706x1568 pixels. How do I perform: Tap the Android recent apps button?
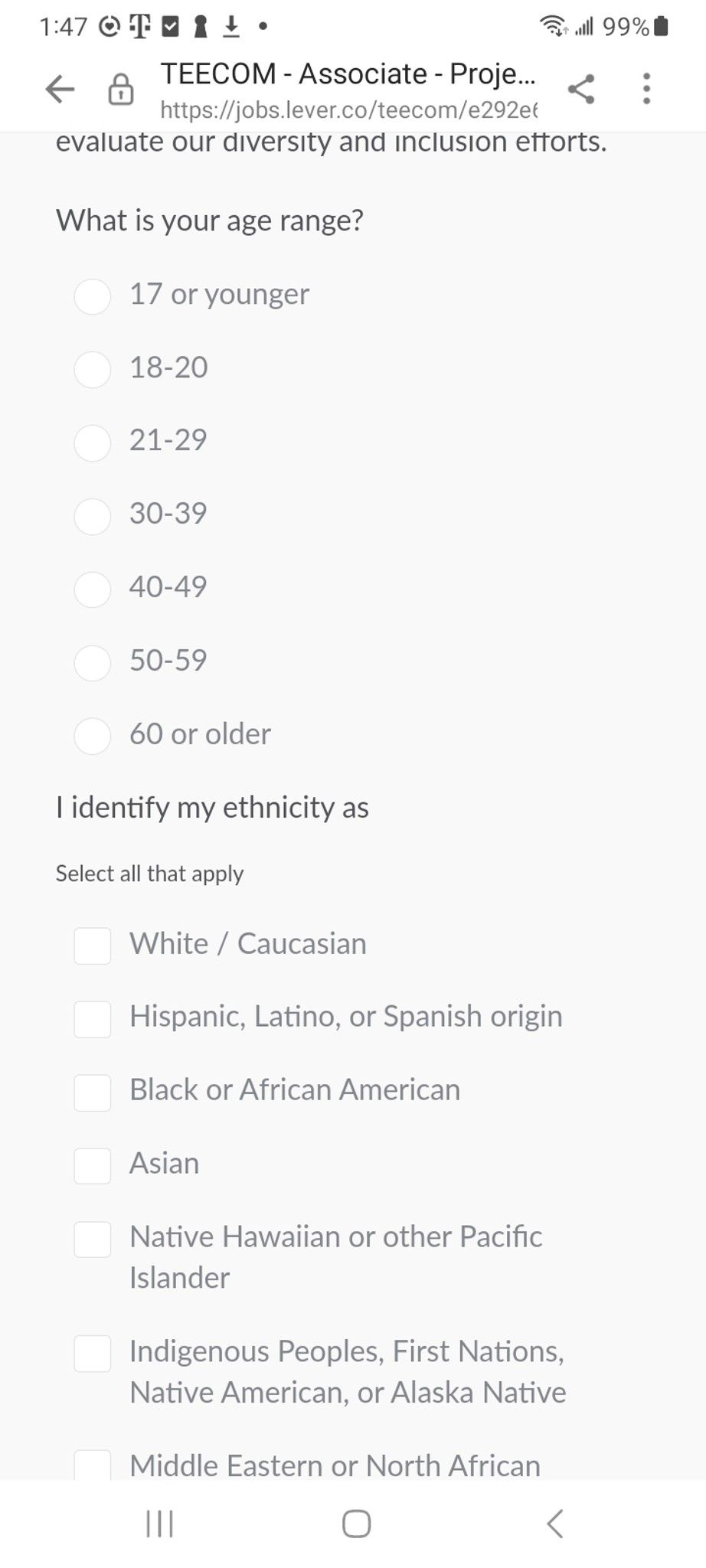pyautogui.click(x=159, y=1524)
